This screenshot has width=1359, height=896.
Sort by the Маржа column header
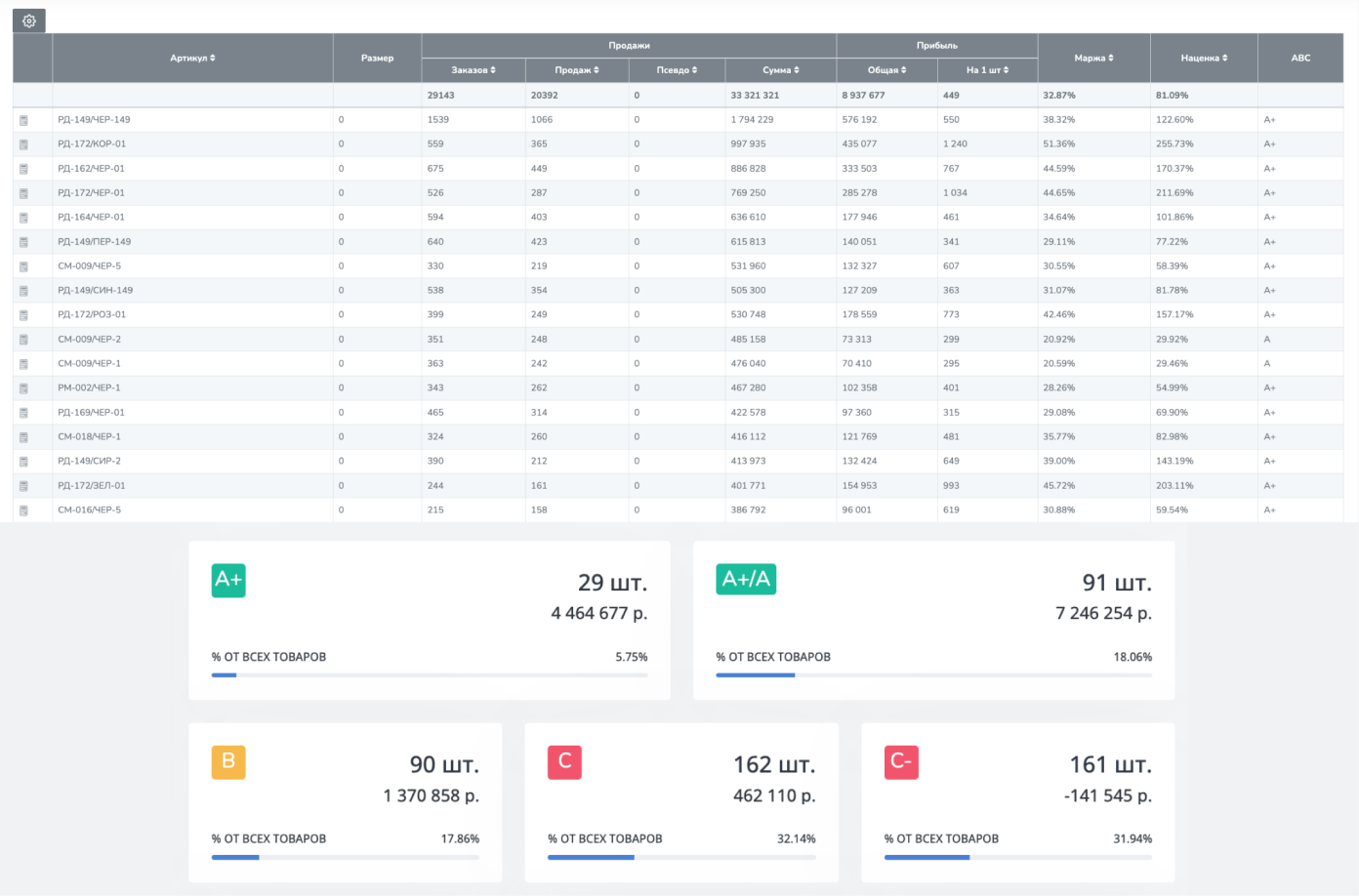pos(1093,59)
